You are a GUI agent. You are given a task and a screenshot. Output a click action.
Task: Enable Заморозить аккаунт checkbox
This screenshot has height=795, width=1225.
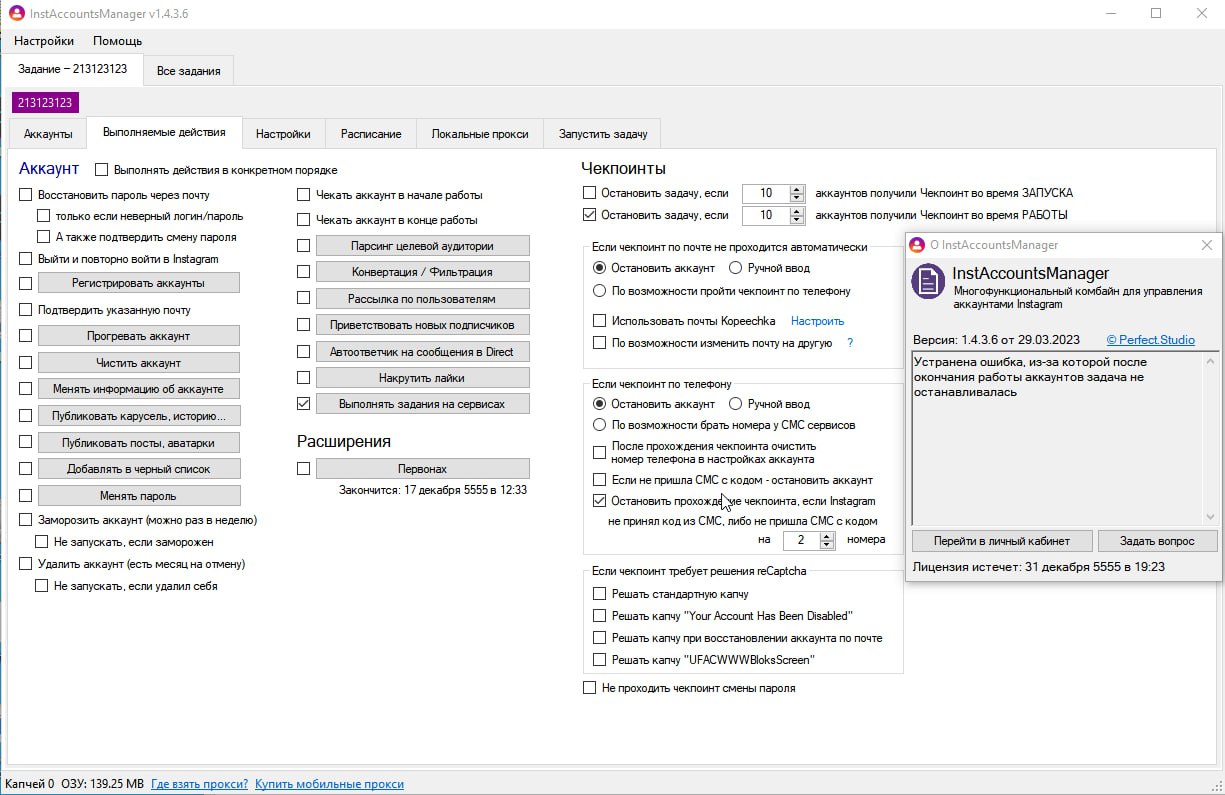pos(26,520)
